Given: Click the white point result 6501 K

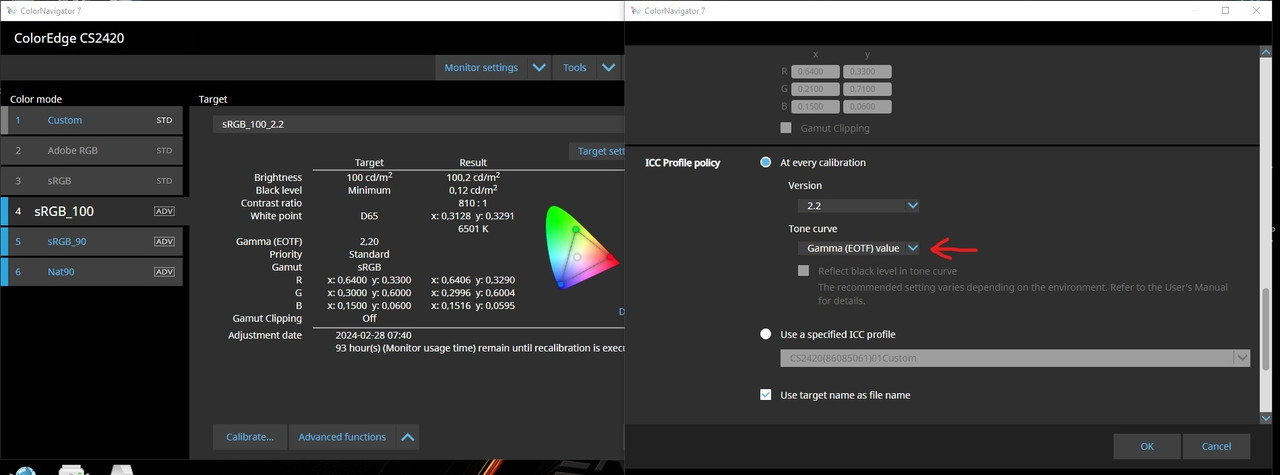Looking at the screenshot, I should tap(473, 229).
